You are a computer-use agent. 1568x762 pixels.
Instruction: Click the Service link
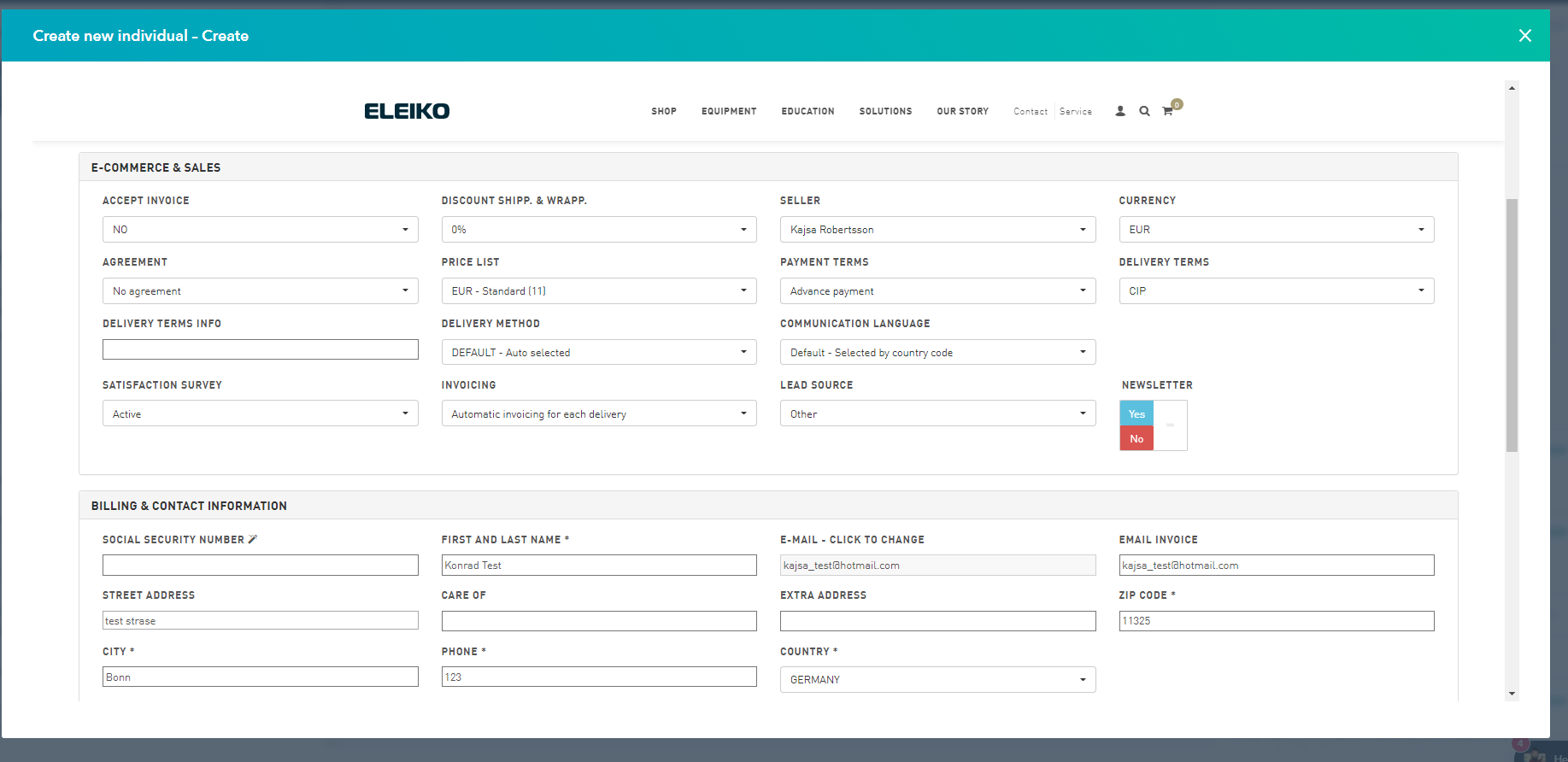tap(1076, 112)
